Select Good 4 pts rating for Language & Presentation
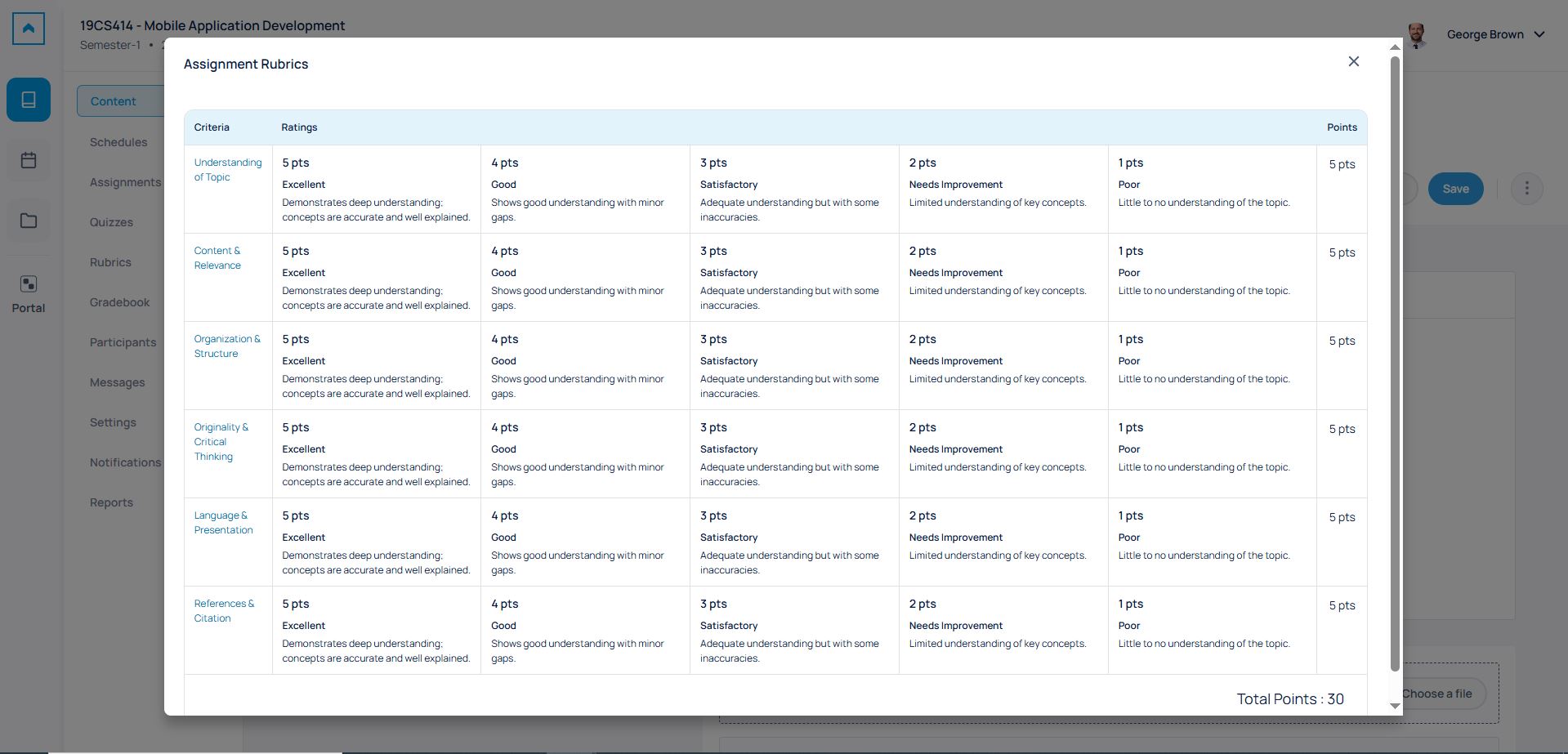The width and height of the screenshot is (1568, 754). coord(584,542)
